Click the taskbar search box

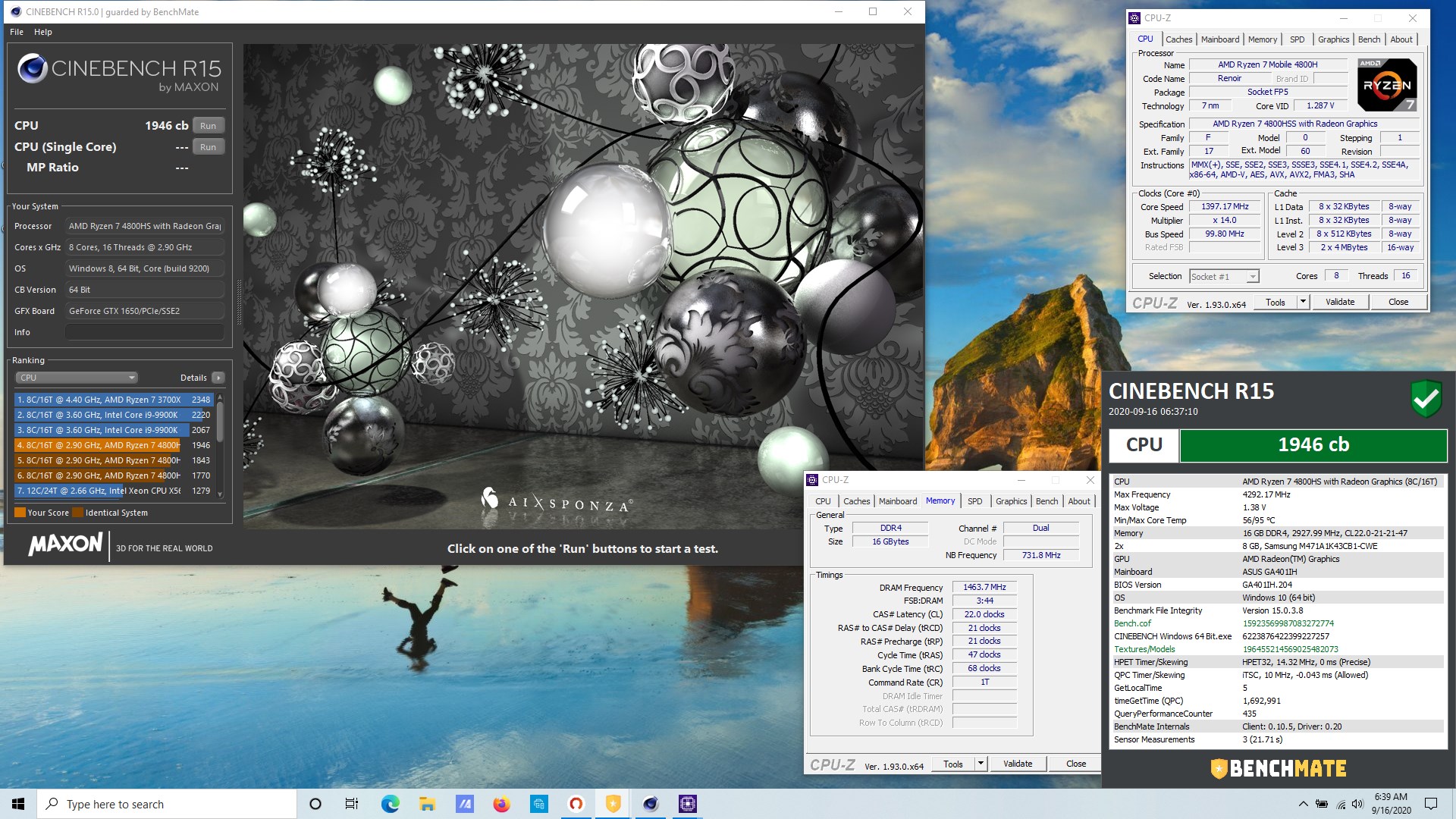coord(167,804)
